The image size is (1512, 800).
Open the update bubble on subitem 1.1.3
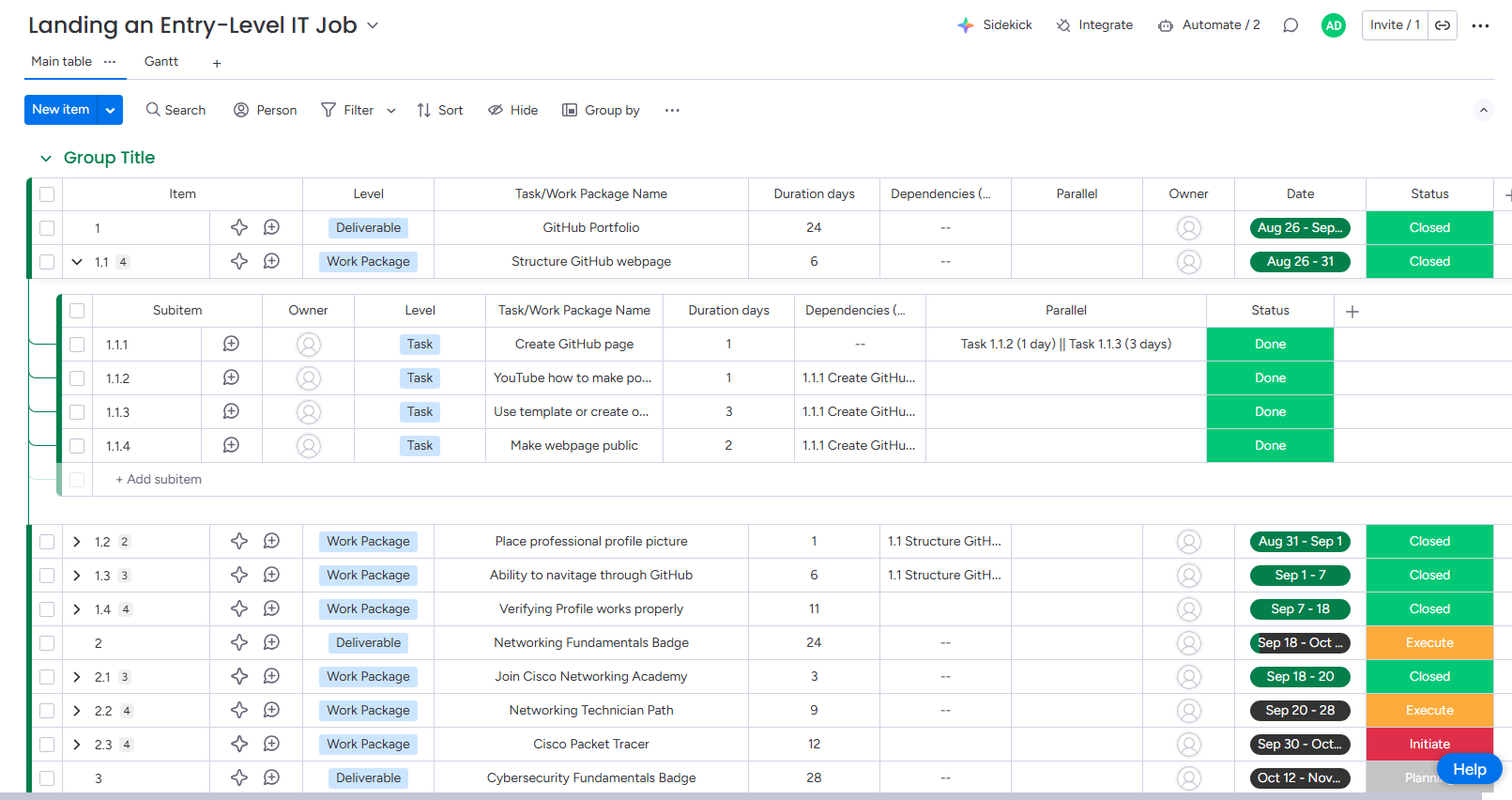231,412
